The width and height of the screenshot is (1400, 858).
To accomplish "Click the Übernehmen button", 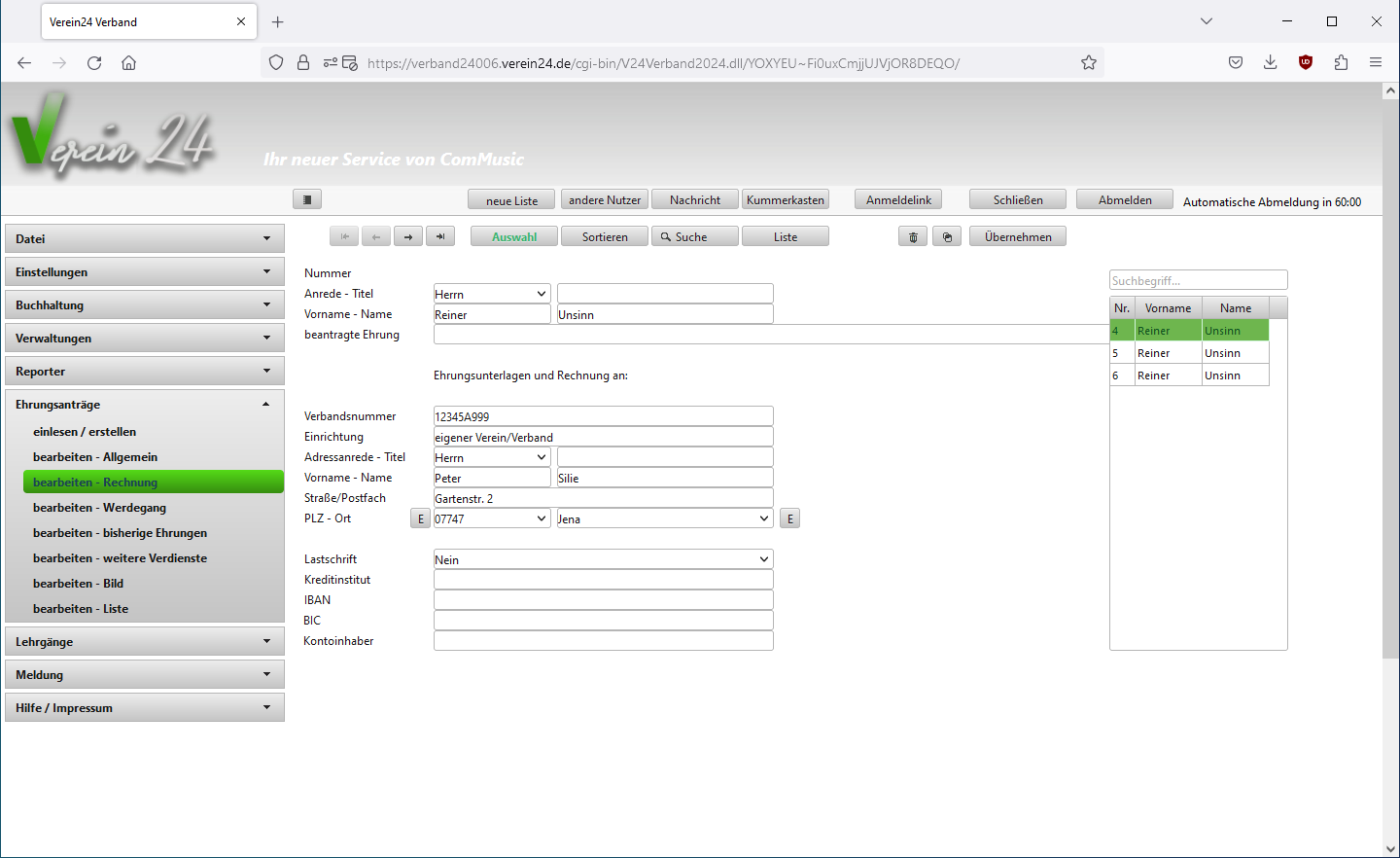I will pos(1017,236).
